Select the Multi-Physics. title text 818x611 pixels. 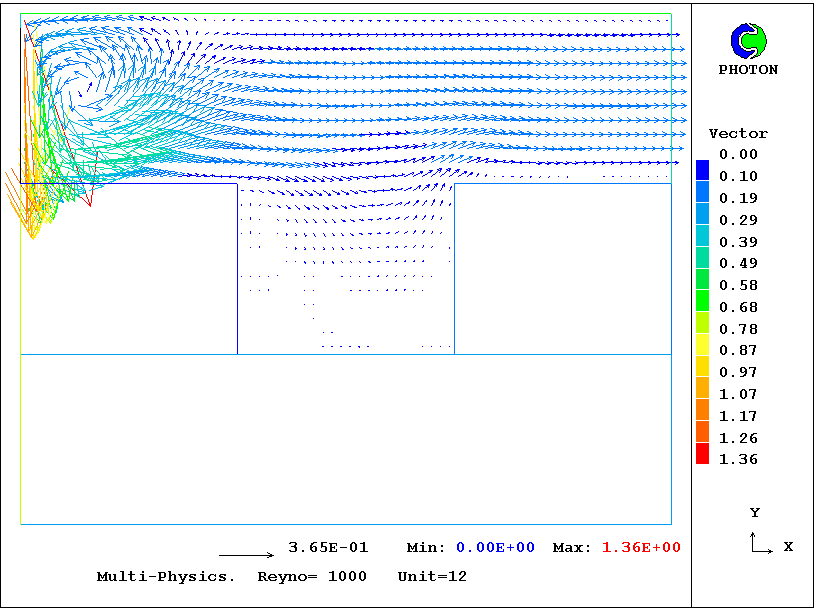(166, 577)
